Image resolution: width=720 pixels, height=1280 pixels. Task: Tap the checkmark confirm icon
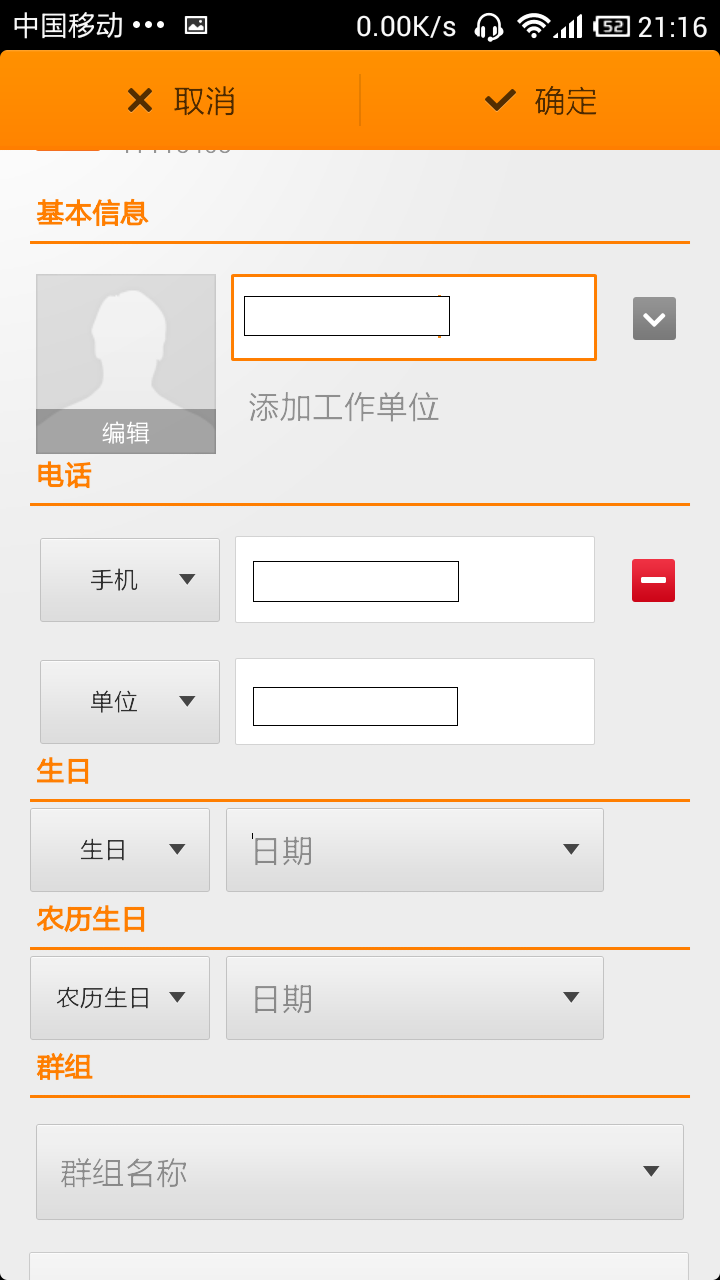[499, 100]
